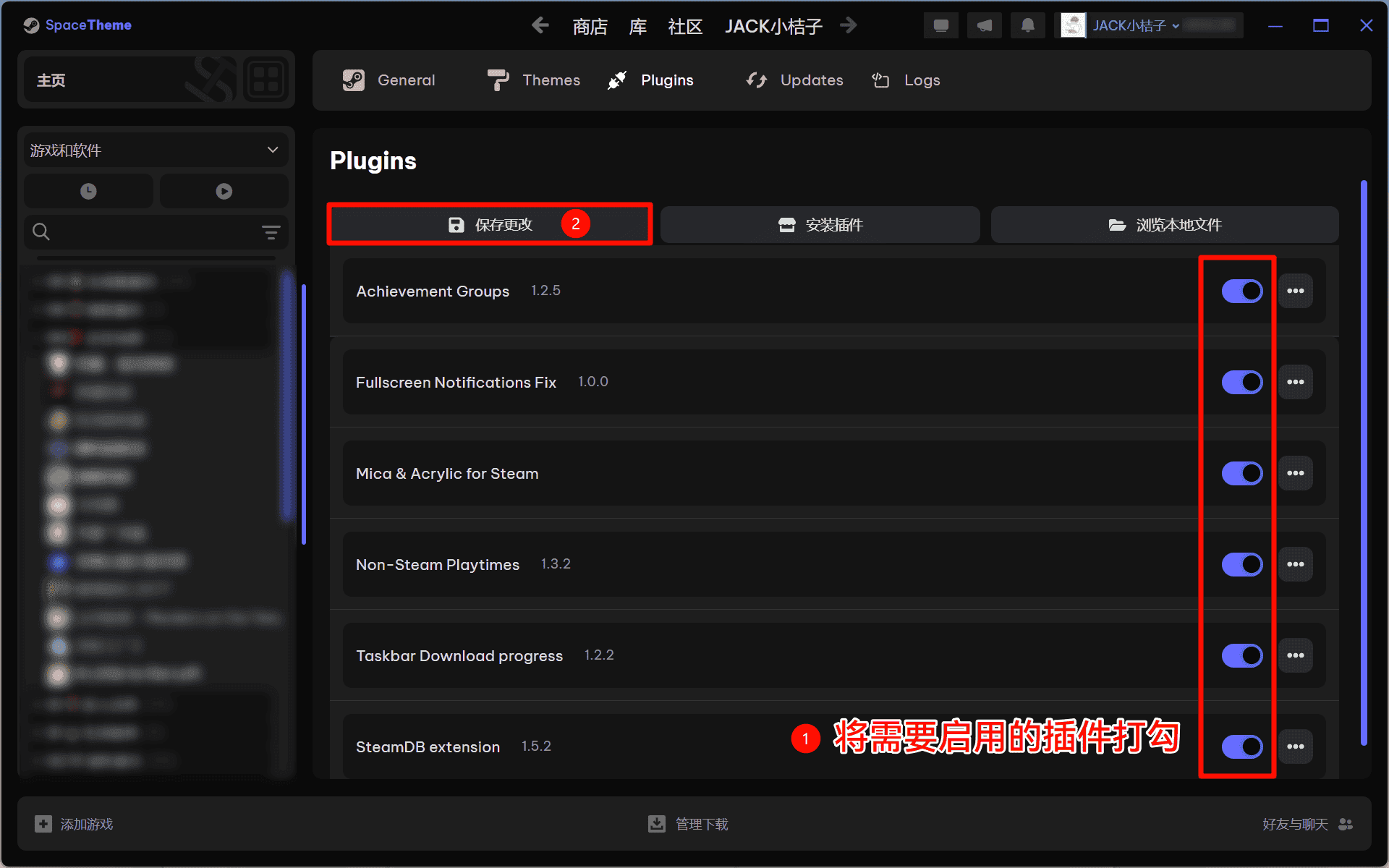Show ready-to-play games filter

[x=224, y=192]
